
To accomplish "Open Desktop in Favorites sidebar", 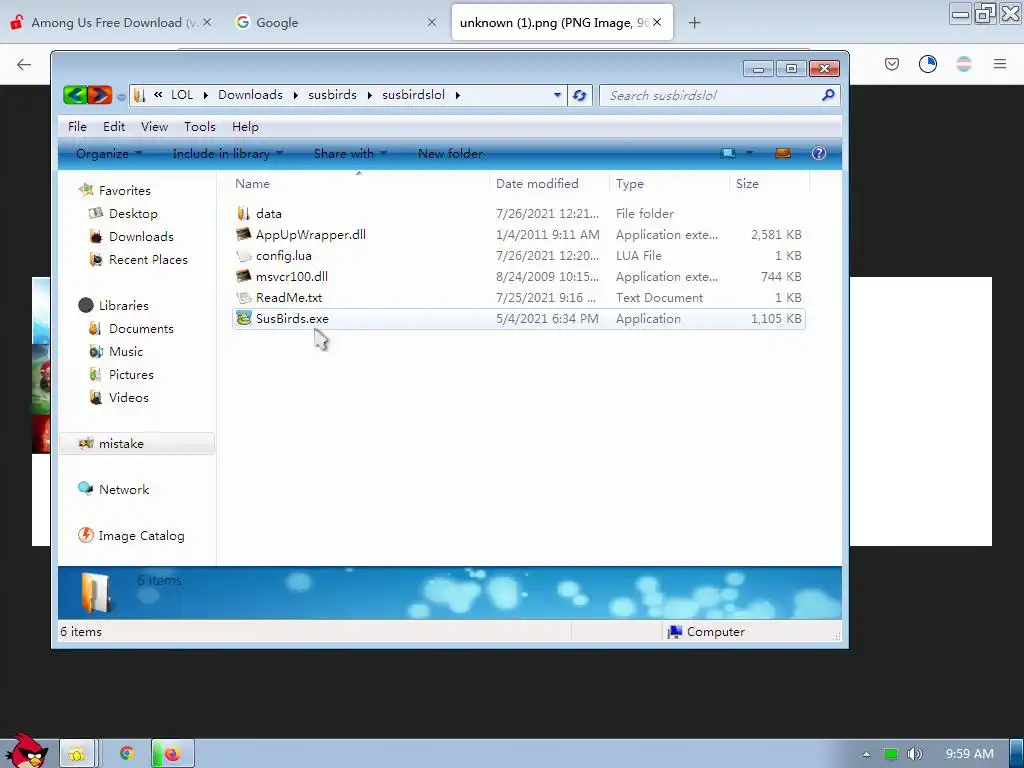I will tap(133, 214).
